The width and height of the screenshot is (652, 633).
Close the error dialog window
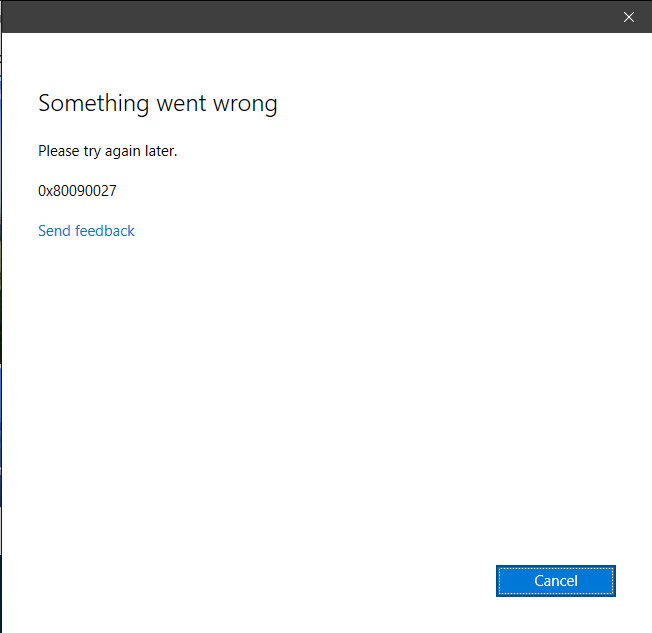pyautogui.click(x=629, y=17)
